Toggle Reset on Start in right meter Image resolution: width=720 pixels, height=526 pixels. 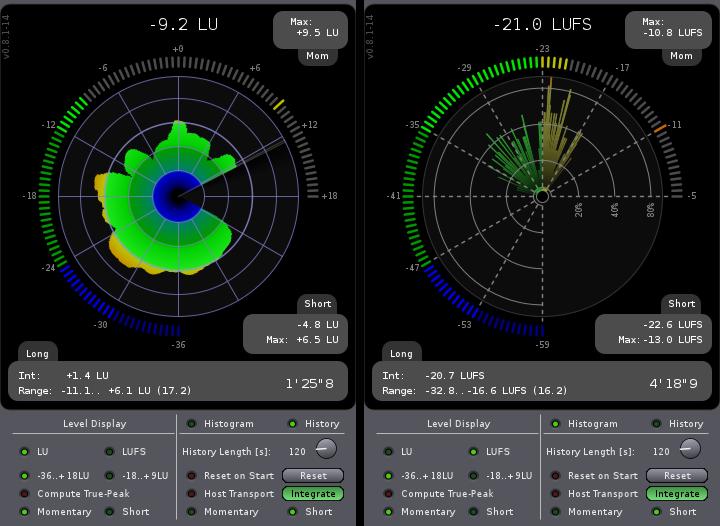(x=555, y=476)
